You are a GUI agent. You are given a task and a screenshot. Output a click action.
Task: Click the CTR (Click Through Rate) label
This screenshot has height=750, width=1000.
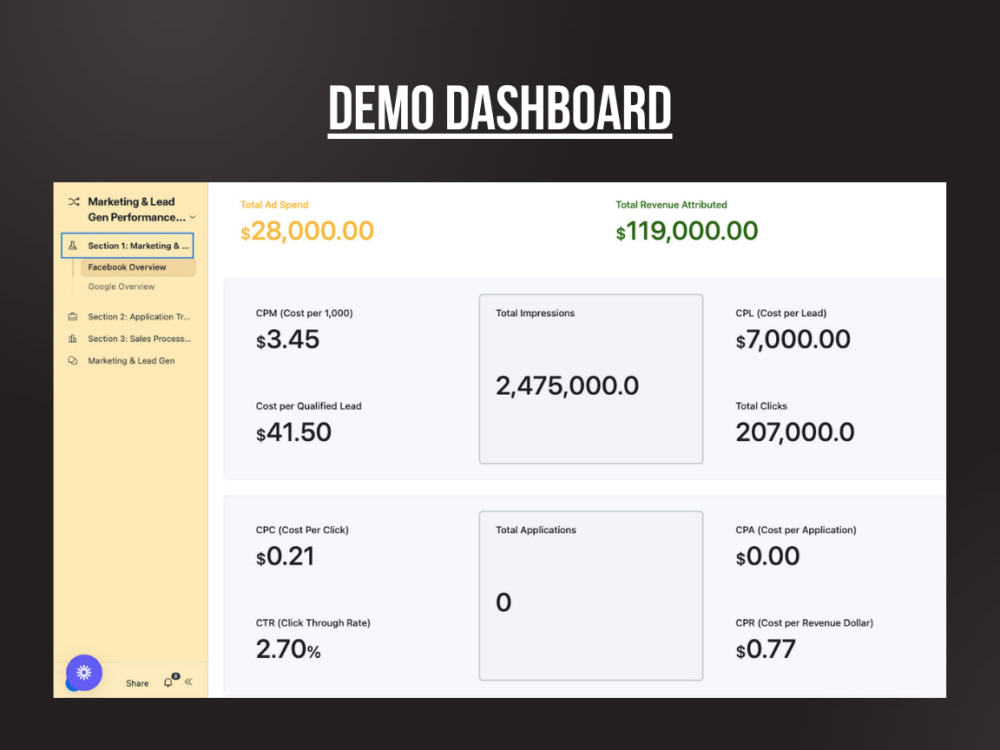(x=313, y=623)
